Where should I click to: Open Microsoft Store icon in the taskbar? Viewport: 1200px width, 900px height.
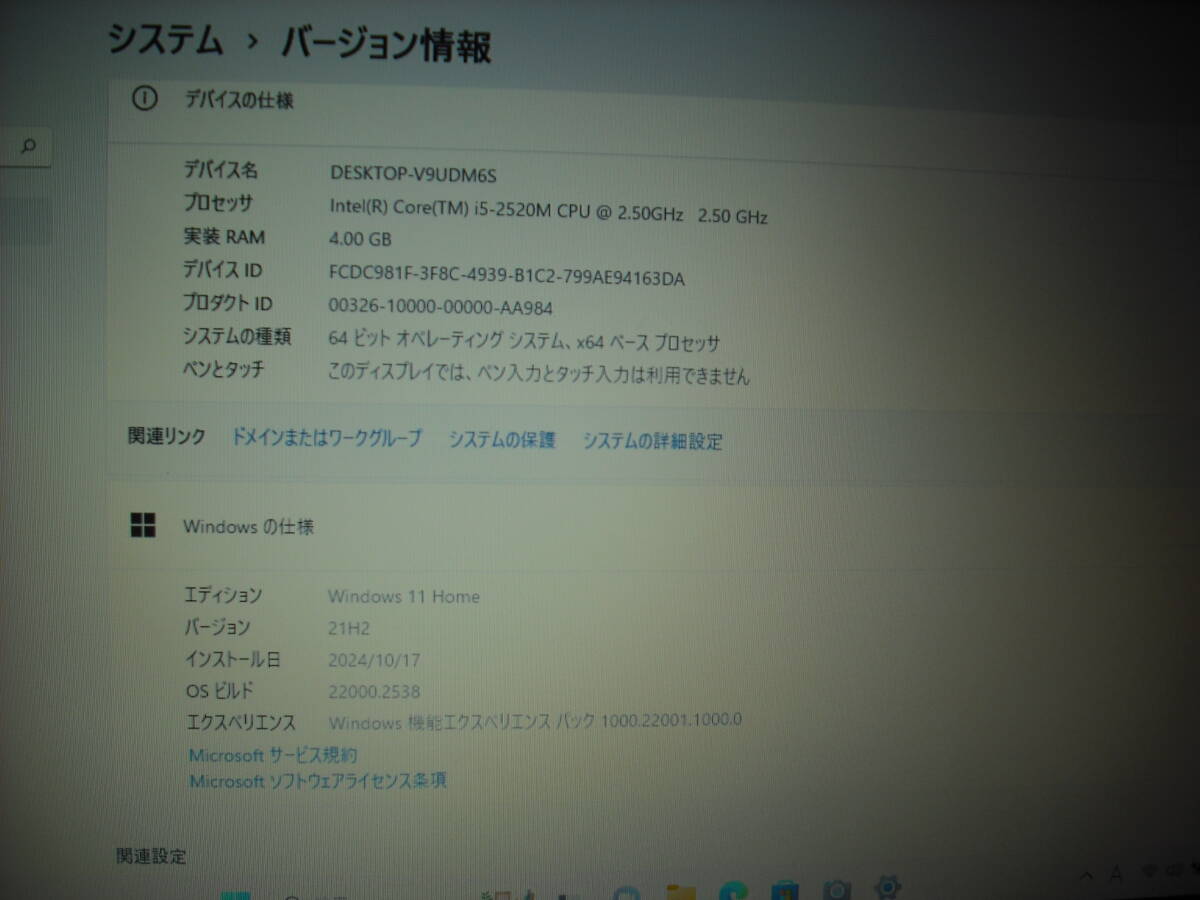pos(784,889)
